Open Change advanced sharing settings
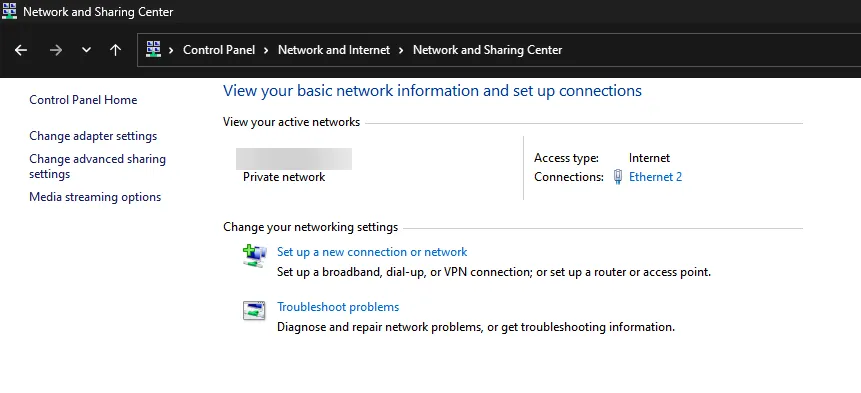861x393 pixels. tap(97, 166)
